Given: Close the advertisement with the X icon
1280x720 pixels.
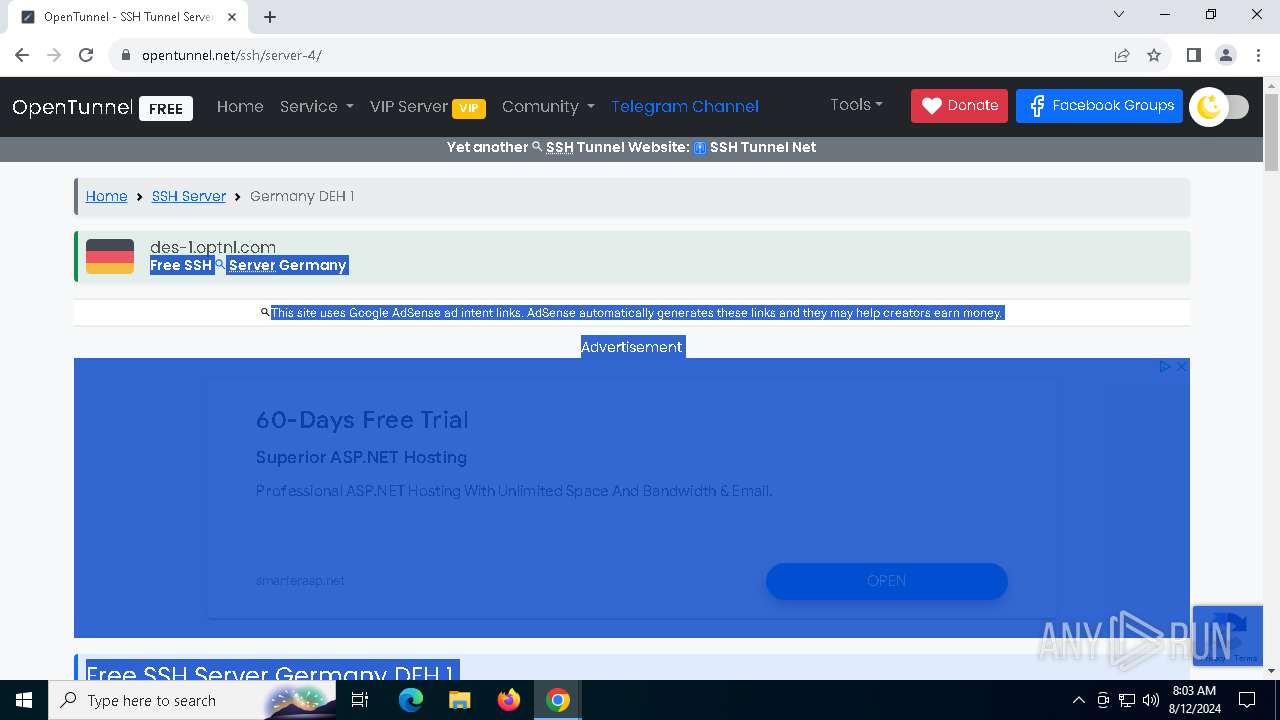Looking at the screenshot, I should pos(1181,367).
